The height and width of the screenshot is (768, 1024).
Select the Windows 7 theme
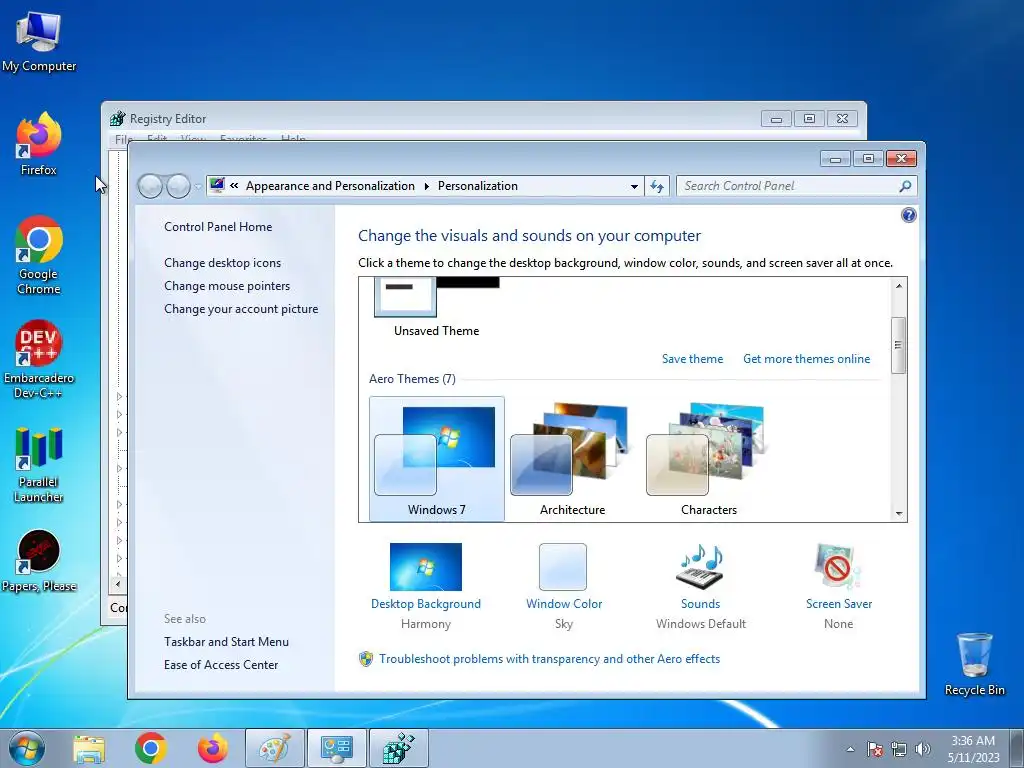coord(436,458)
